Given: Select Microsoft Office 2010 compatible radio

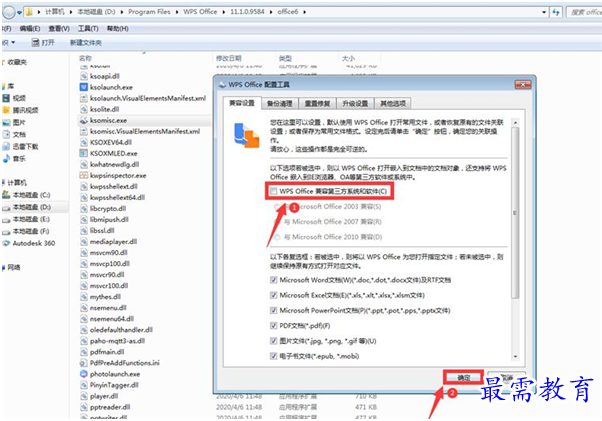Looking at the screenshot, I should [x=277, y=237].
